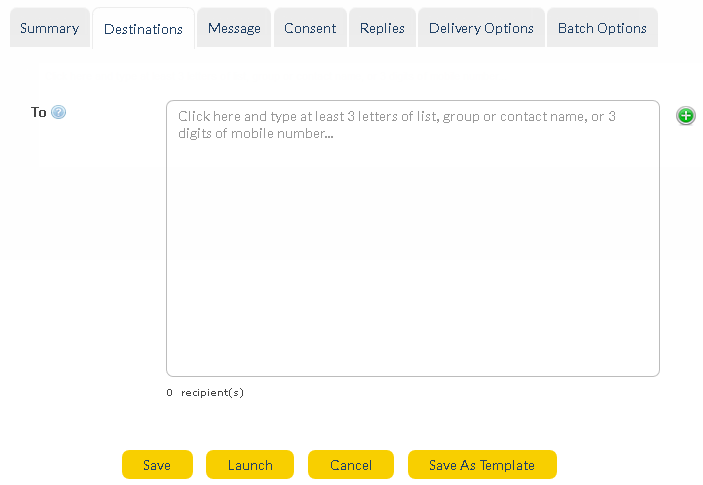
Task: Switch to Batch Options tab
Action: click(x=602, y=28)
